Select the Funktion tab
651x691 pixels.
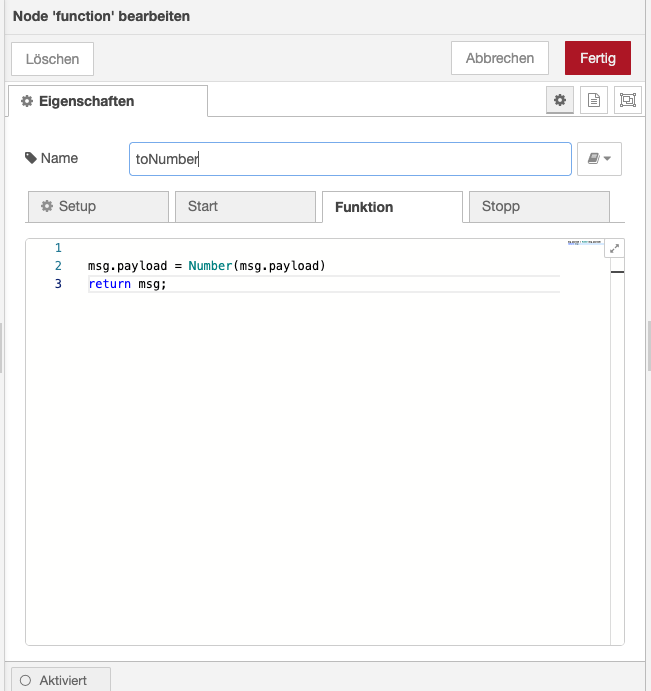(x=391, y=207)
